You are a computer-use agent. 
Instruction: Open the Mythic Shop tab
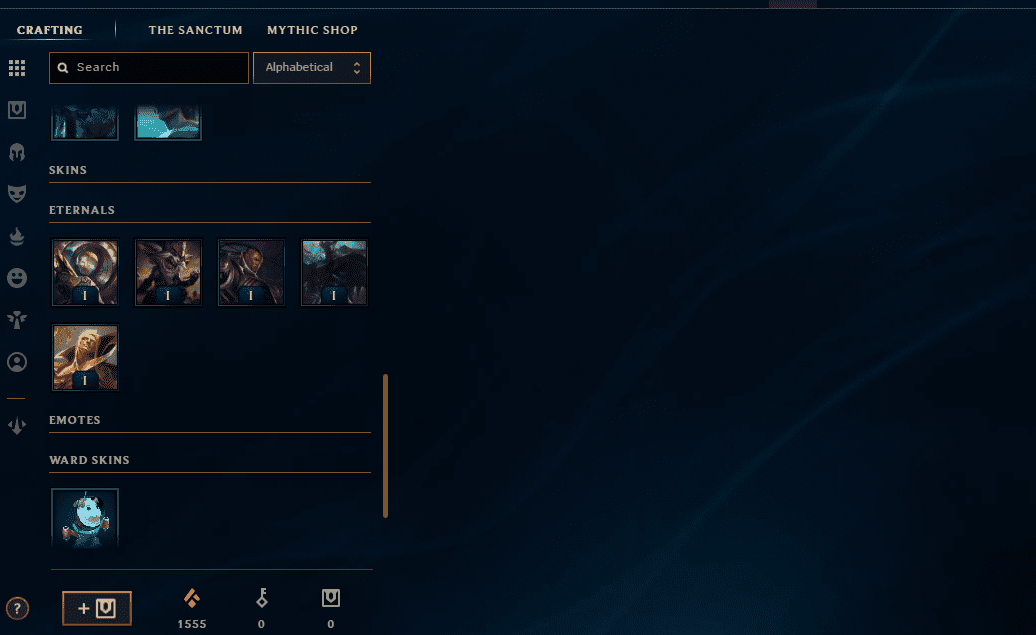click(x=313, y=30)
